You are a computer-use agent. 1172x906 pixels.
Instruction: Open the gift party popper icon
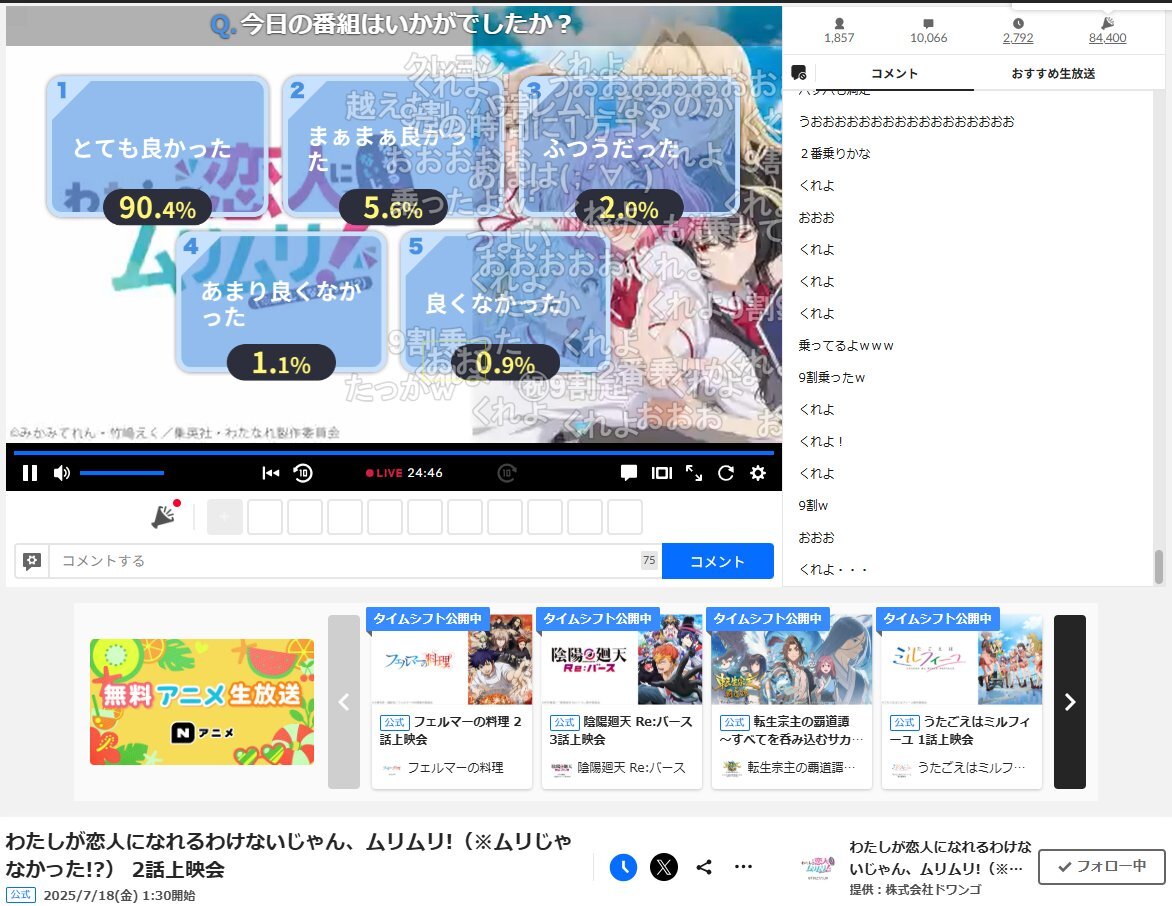tap(164, 515)
